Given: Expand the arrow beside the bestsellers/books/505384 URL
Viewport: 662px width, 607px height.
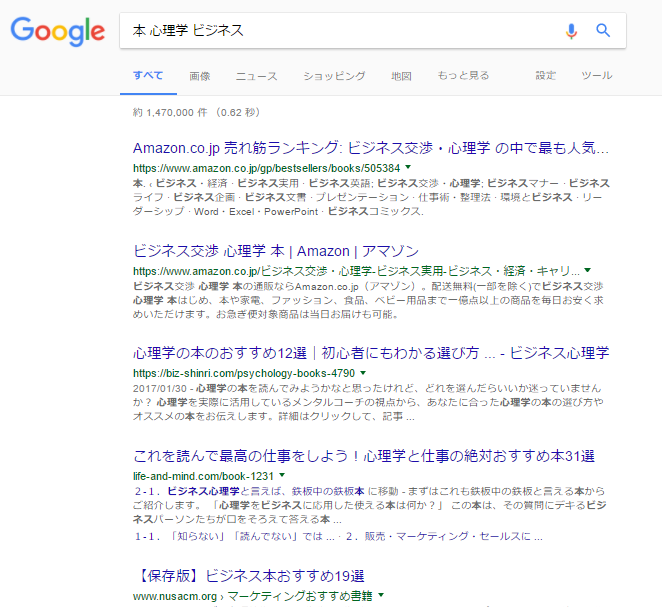Looking at the screenshot, I should pos(408,168).
